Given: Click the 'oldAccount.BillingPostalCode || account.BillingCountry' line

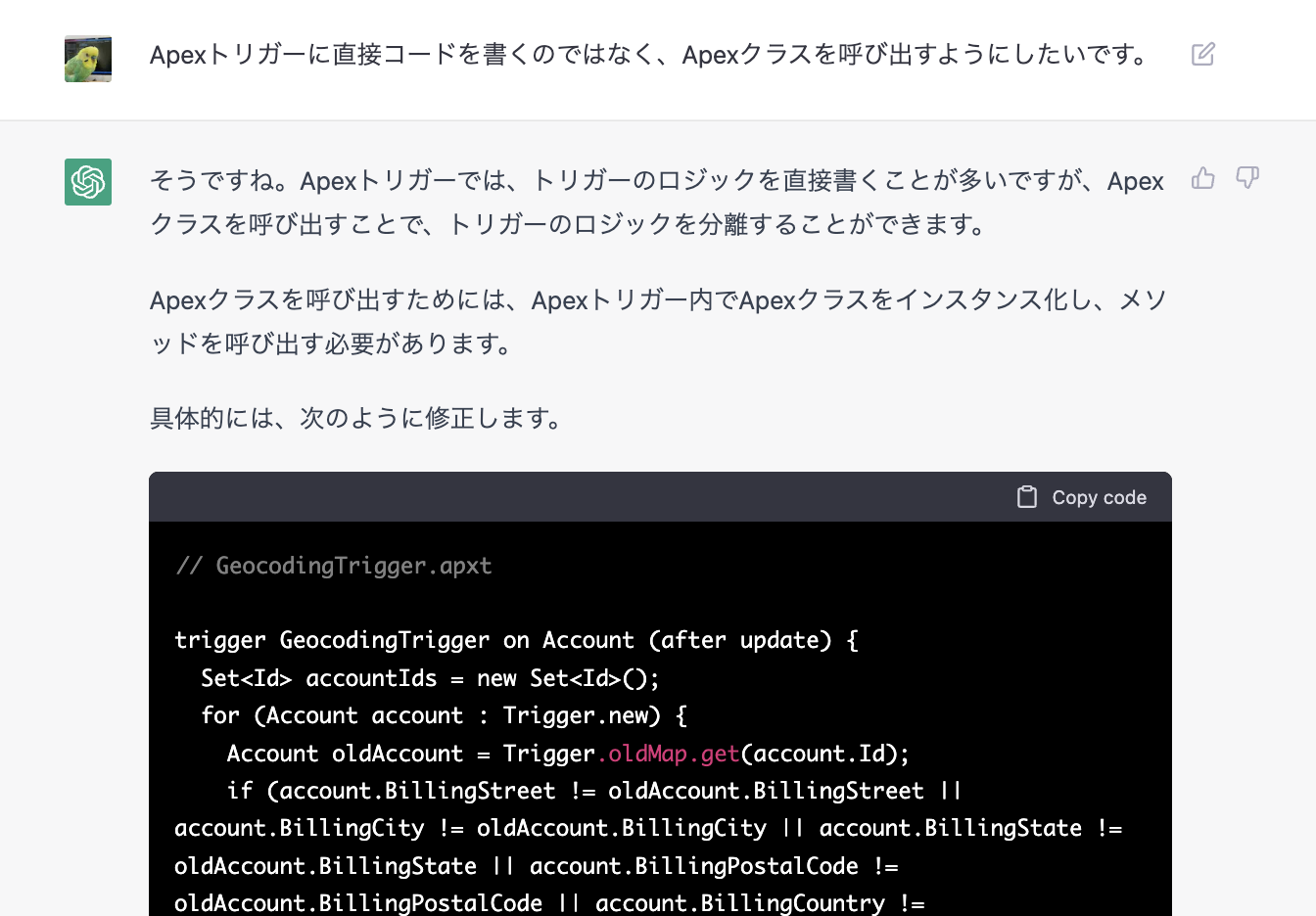Looking at the screenshot, I should [x=549, y=903].
